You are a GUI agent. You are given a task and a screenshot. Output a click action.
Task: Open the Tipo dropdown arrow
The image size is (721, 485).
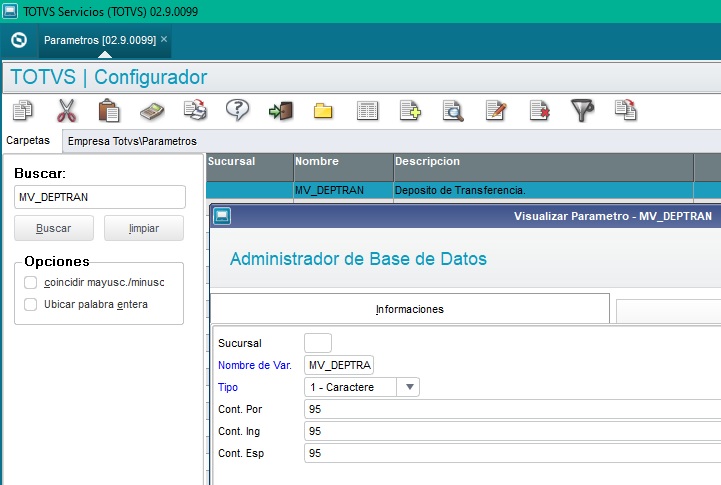410,387
